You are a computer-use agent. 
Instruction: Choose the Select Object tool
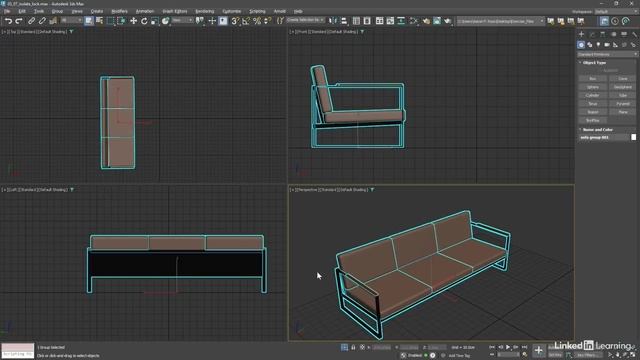(89, 21)
